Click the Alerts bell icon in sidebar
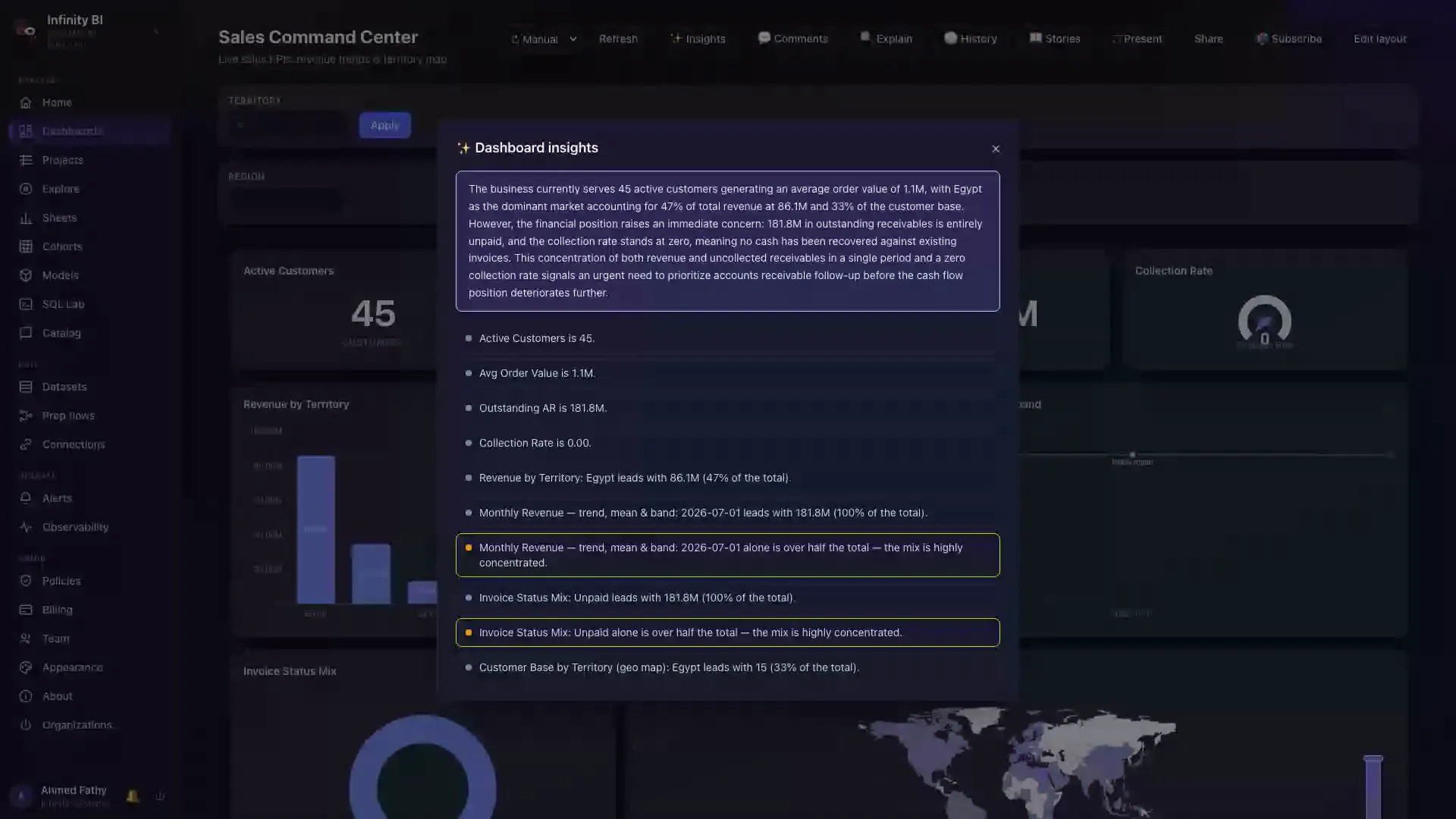 (x=26, y=498)
